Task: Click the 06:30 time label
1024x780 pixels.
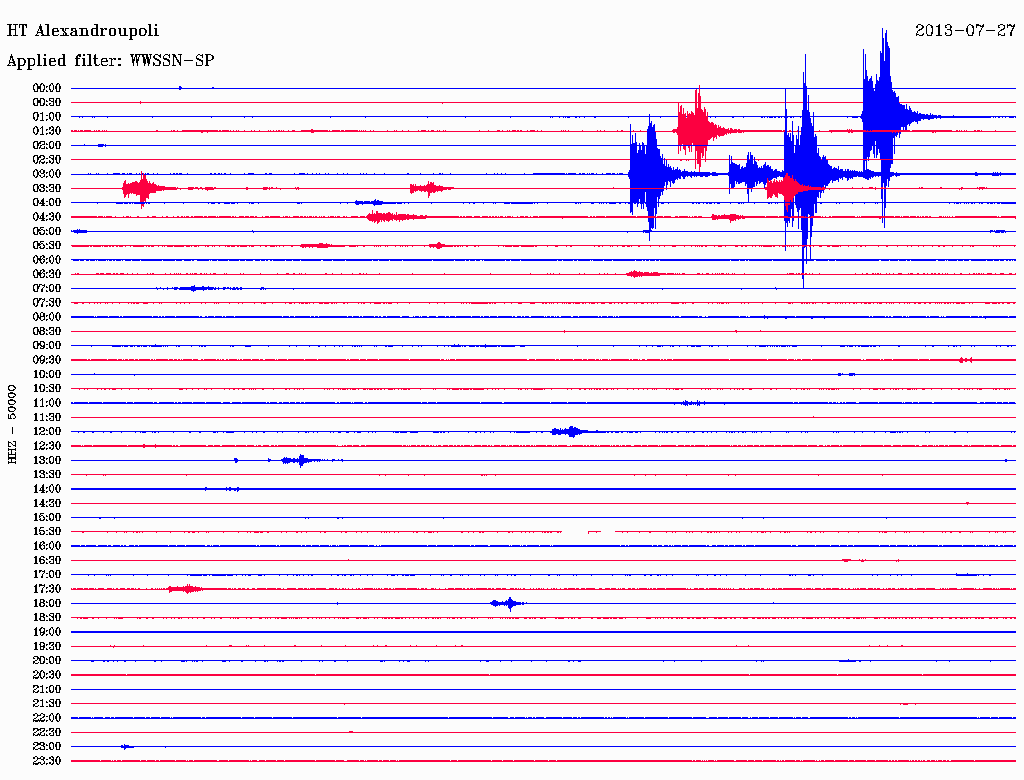Action: (47, 274)
